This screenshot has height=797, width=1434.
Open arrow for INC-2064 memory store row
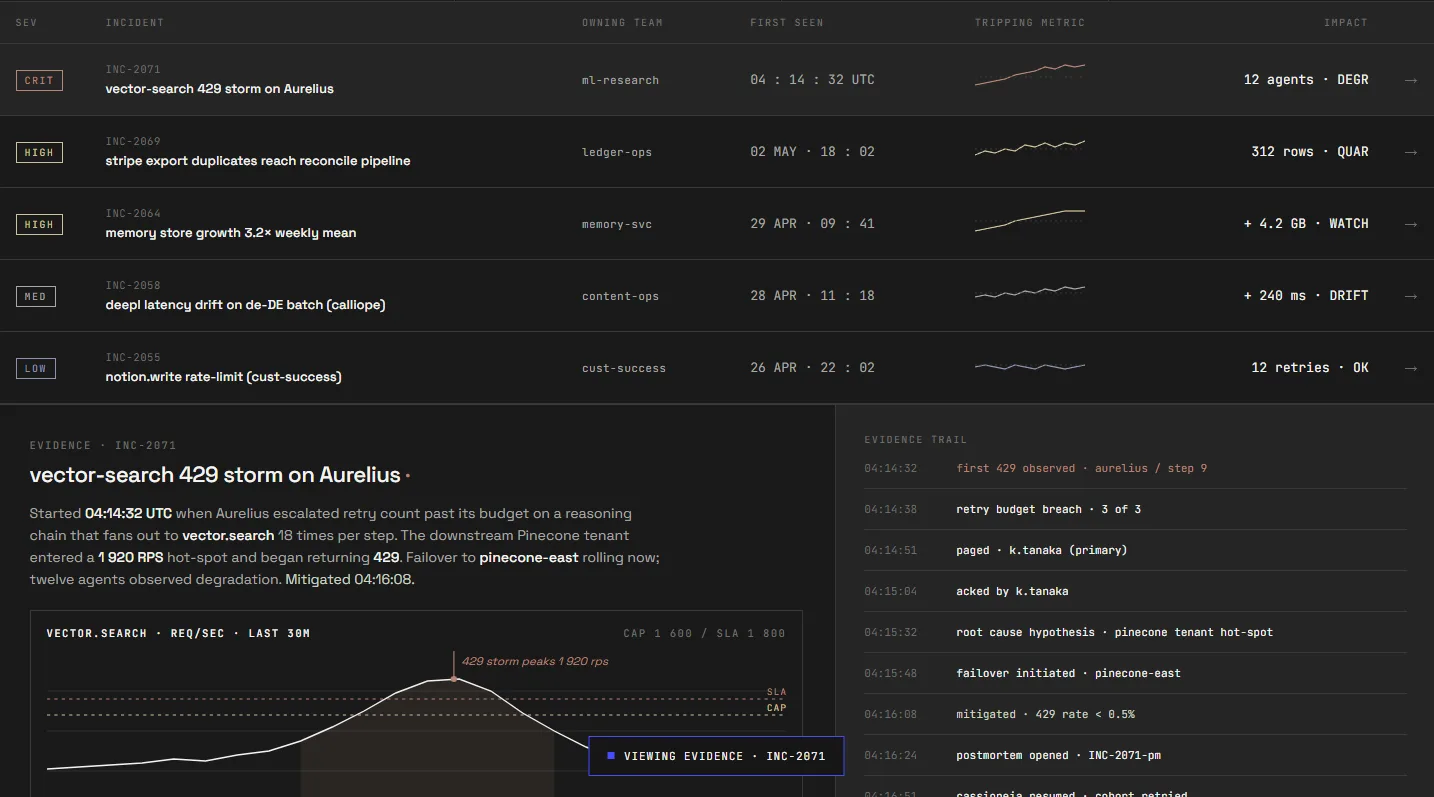[1410, 224]
